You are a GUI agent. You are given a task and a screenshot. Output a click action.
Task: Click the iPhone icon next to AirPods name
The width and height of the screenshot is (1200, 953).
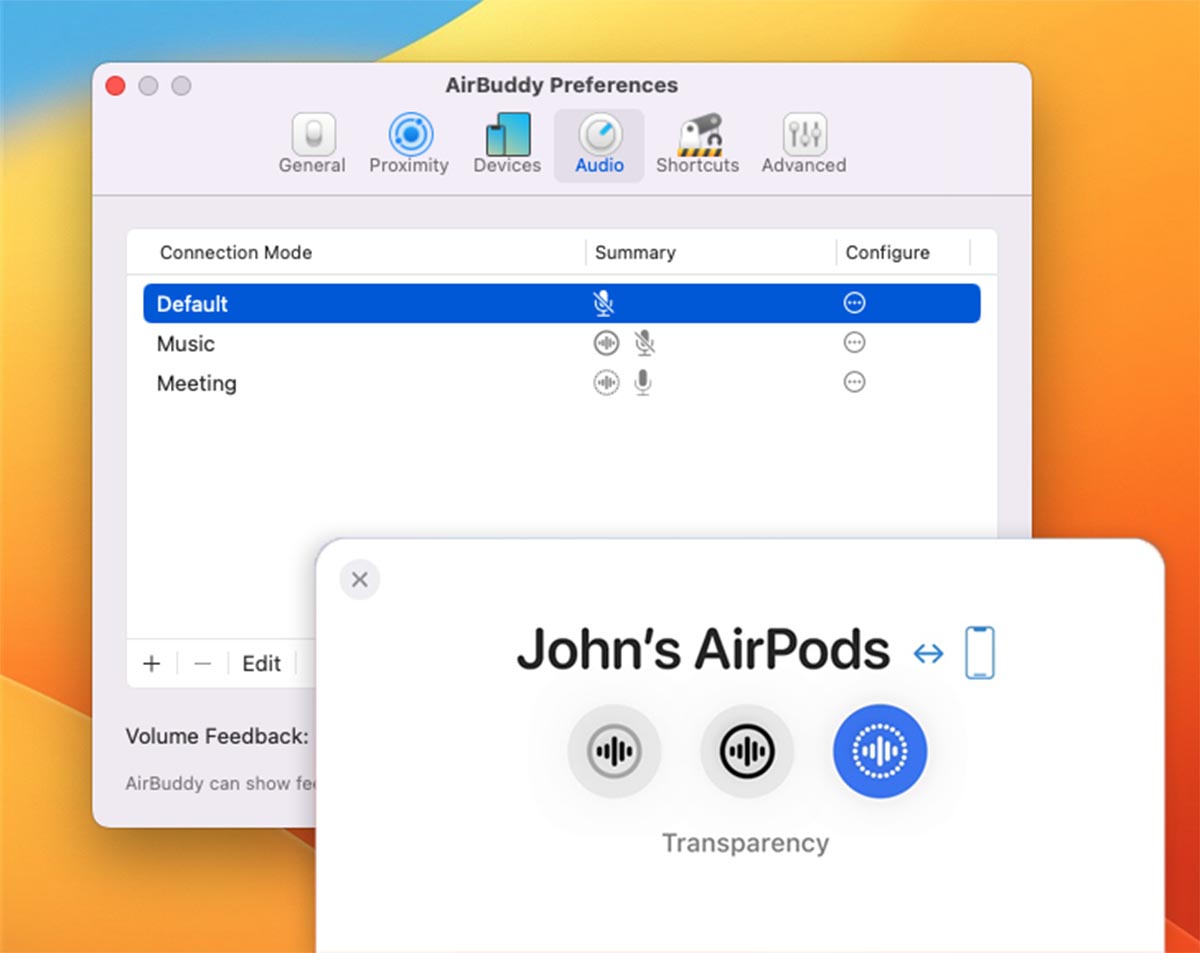pyautogui.click(x=980, y=653)
